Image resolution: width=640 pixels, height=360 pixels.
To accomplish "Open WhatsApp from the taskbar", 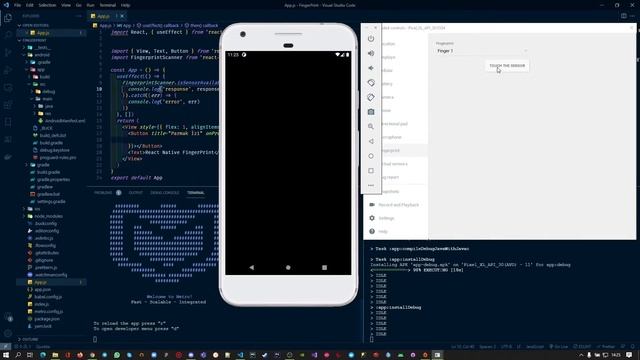I will [x=117, y=355].
